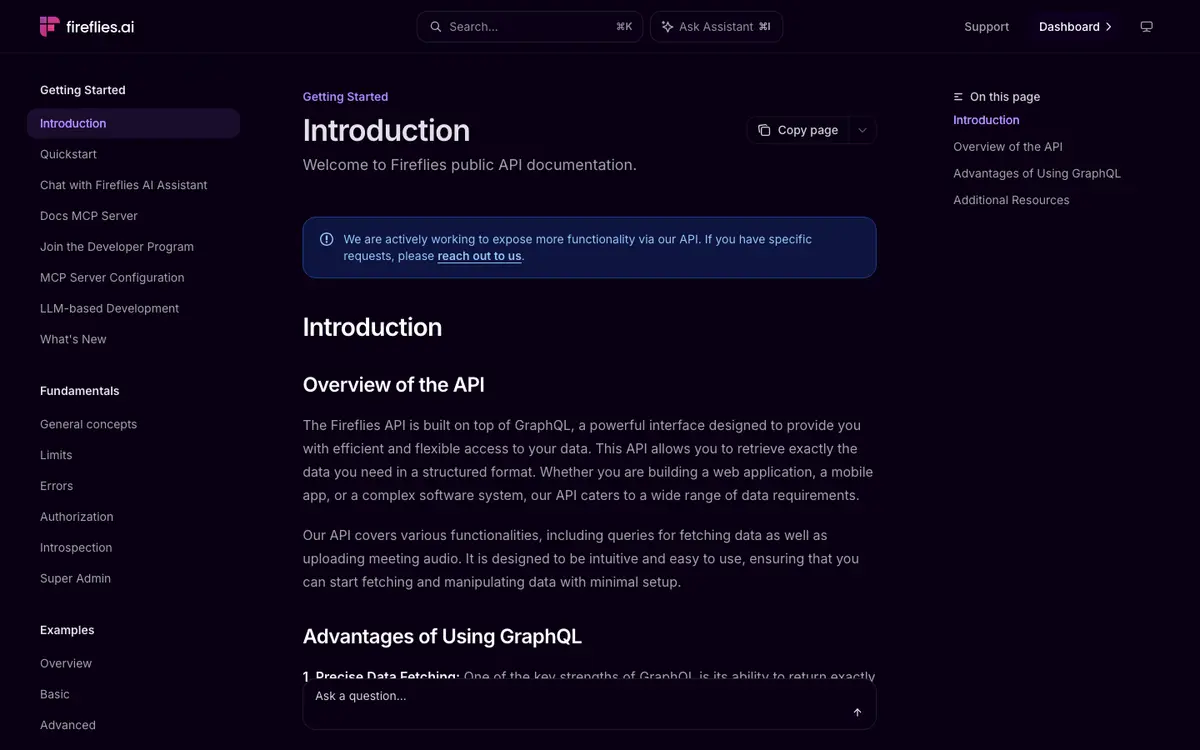1200x750 pixels.
Task: Click the search magnifier icon
Action: click(x=436, y=27)
